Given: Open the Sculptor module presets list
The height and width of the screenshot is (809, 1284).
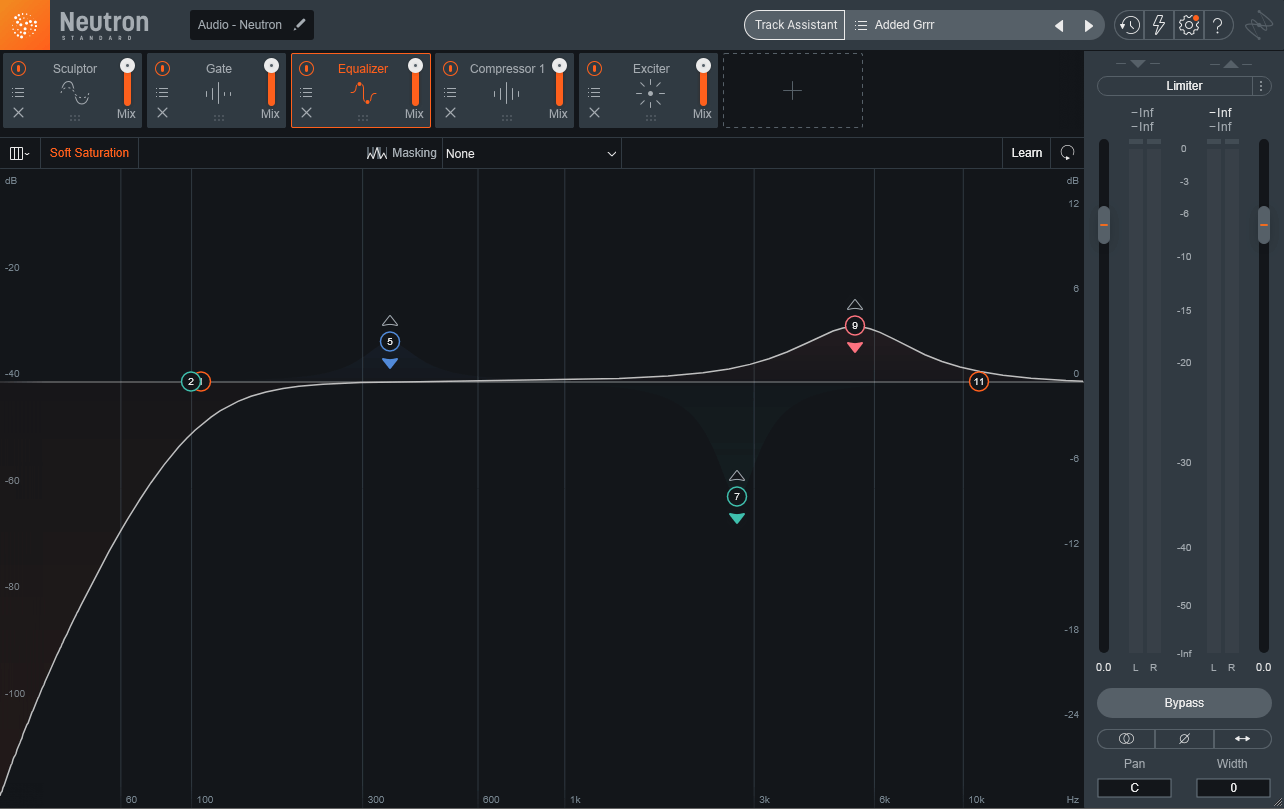Looking at the screenshot, I should click(x=18, y=92).
